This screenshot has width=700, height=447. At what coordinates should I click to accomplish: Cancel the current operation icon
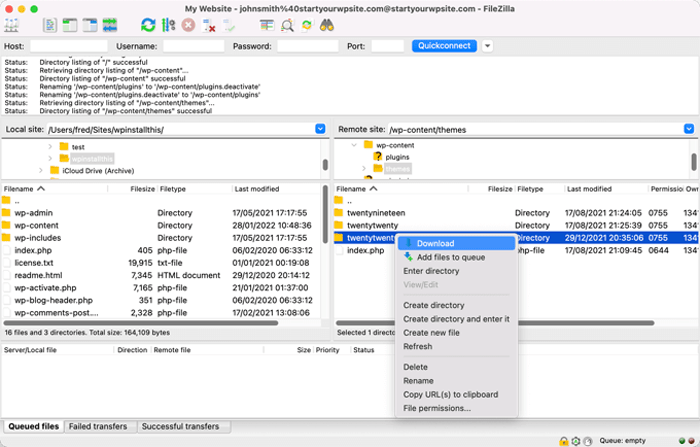point(188,25)
